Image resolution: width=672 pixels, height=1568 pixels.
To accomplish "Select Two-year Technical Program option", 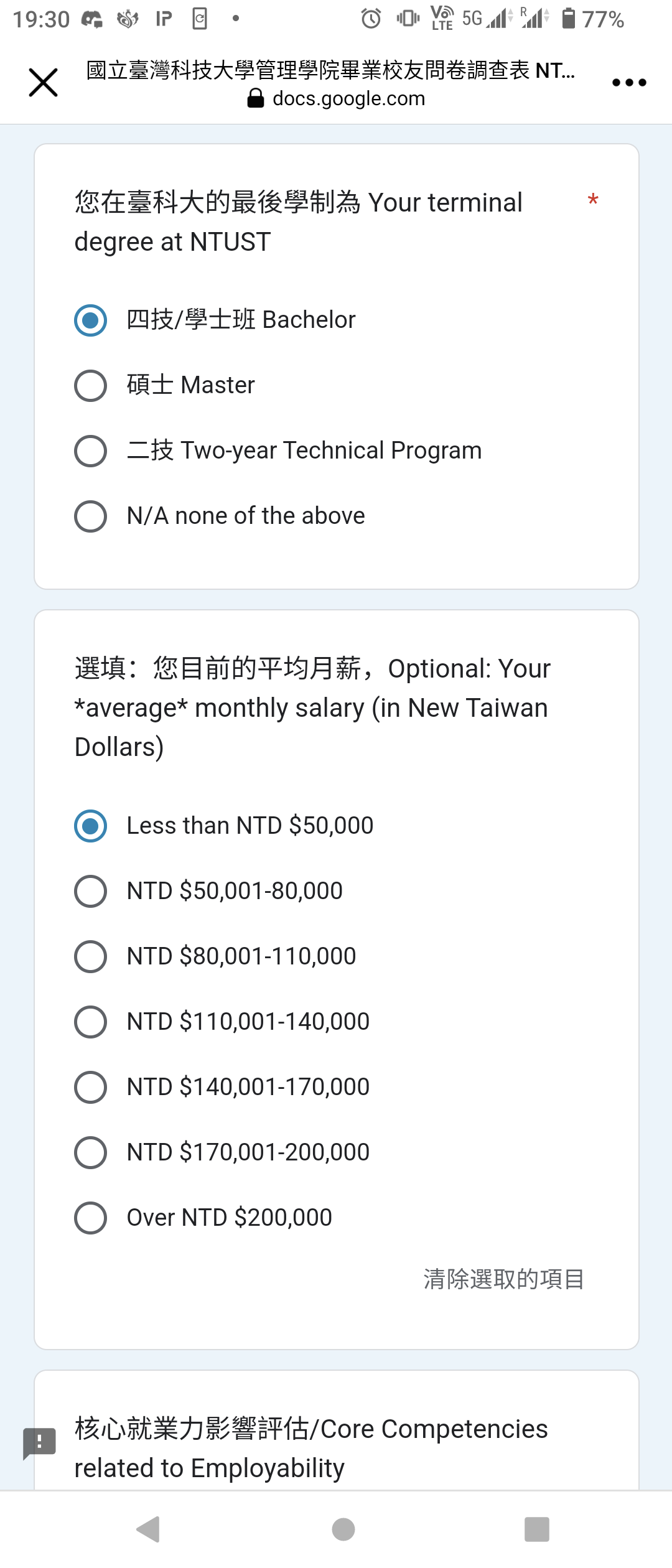I will 278,450.
